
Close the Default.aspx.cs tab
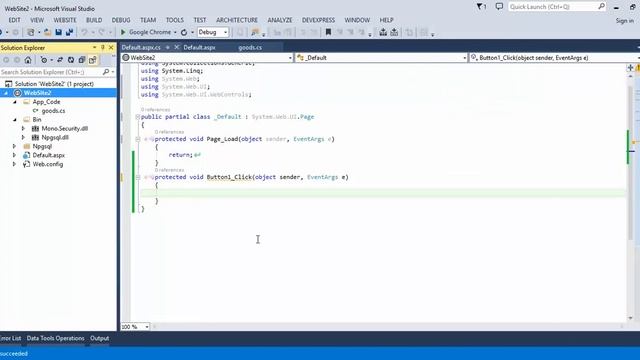pos(177,47)
